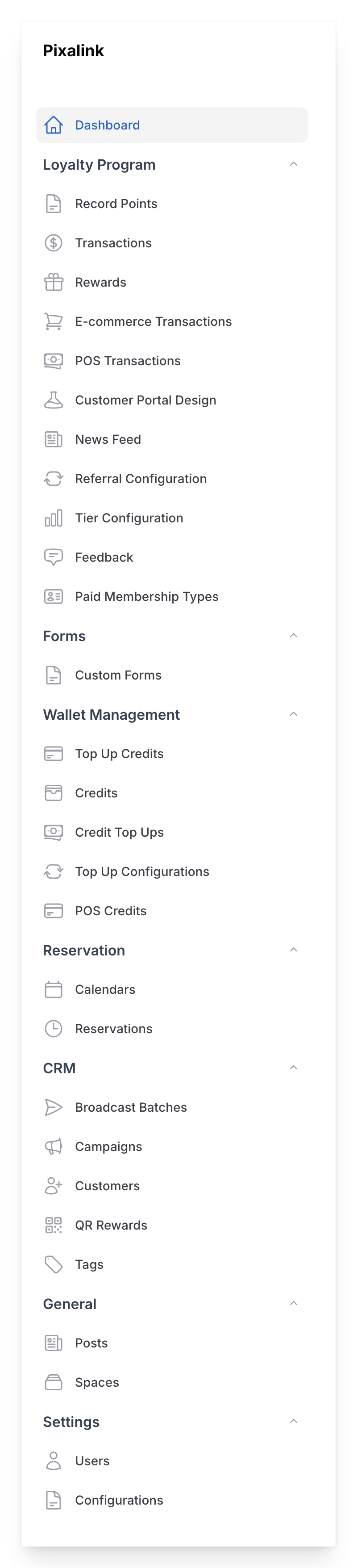Open Campaigns via the megaphone icon

coord(54,1146)
